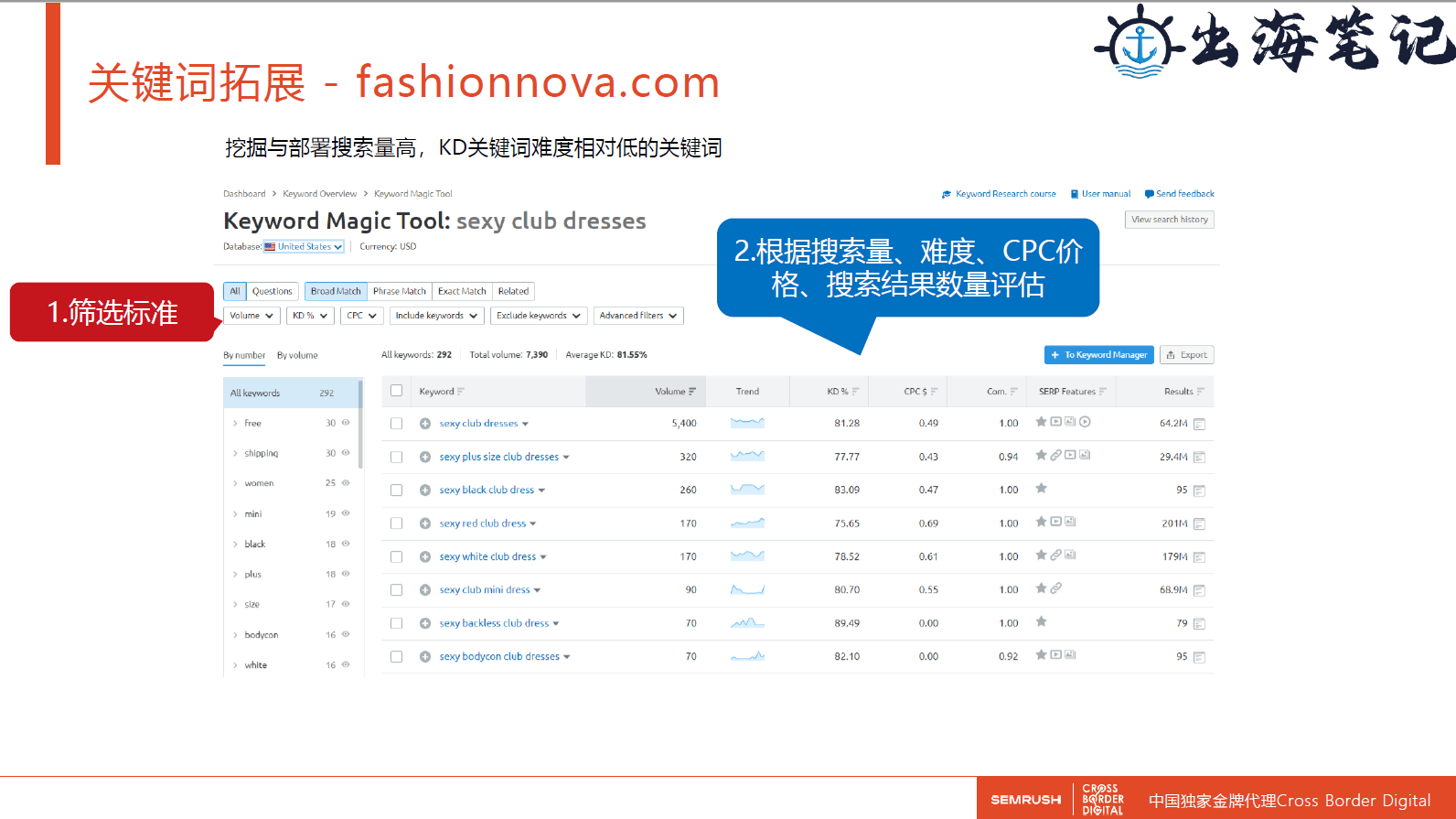Image resolution: width=1456 pixels, height=819 pixels.
Task: Click add icon for sexy bodycon club dresses
Action: [425, 657]
